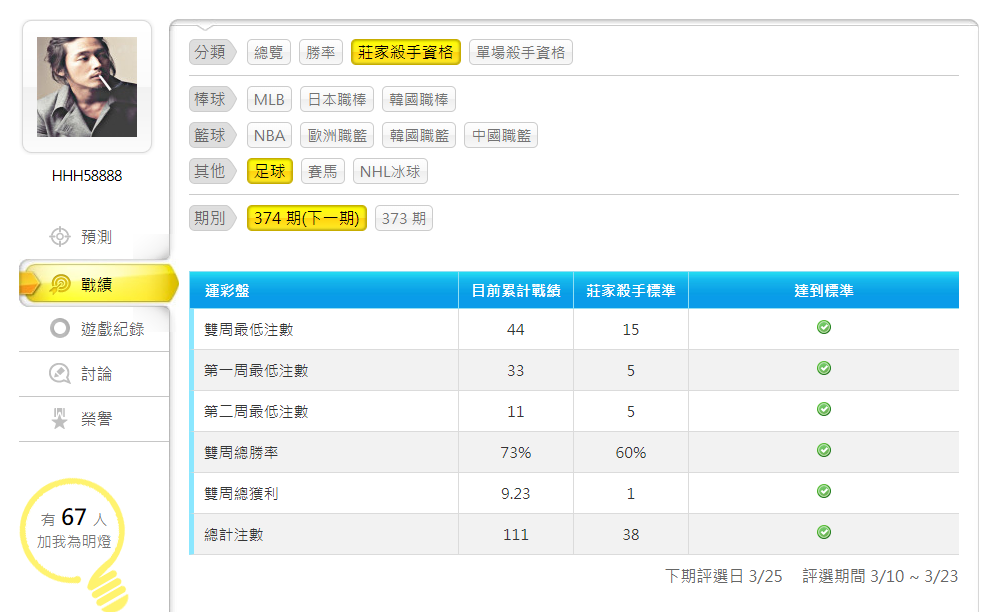Open the 遊戲紀錄 sidebar menu item
Screen dimensions: 983x612
click(94, 329)
